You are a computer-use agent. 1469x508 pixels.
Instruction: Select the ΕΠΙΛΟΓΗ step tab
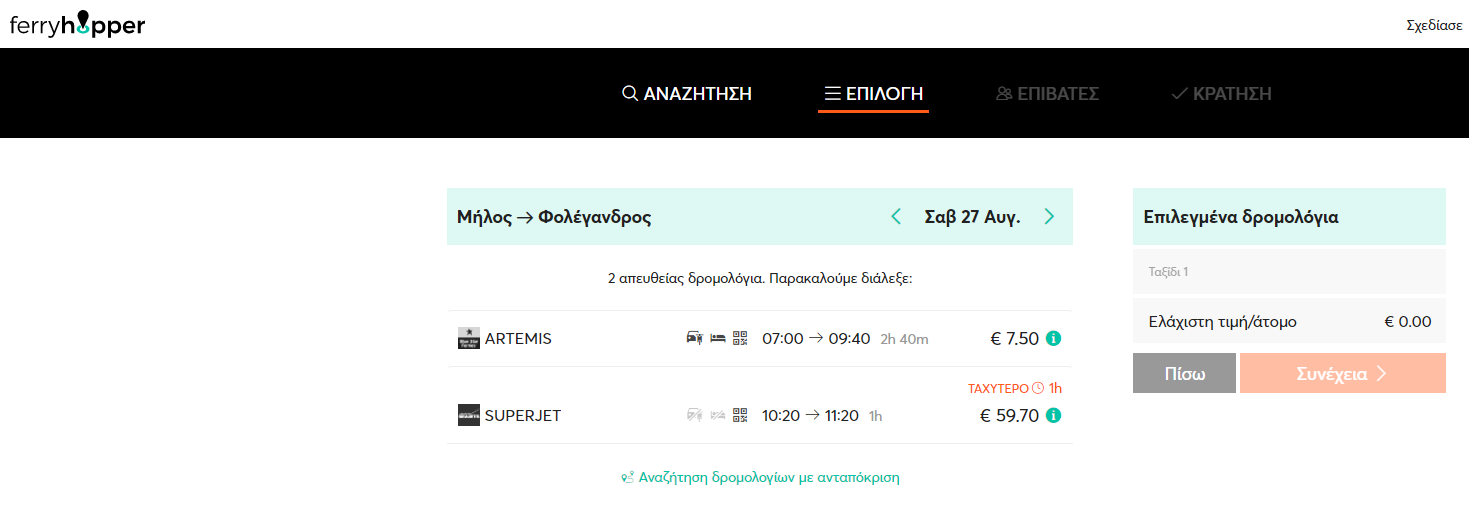[x=873, y=94]
